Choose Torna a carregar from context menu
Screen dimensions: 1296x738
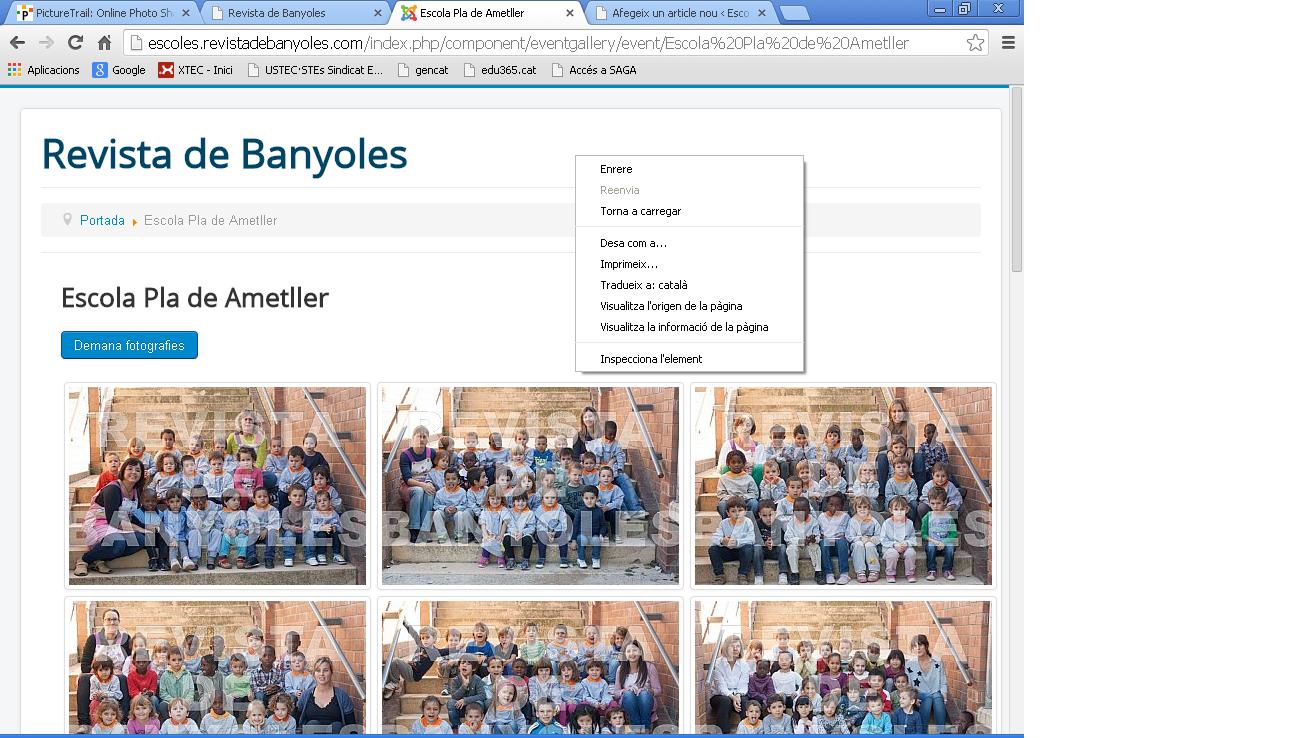point(640,211)
